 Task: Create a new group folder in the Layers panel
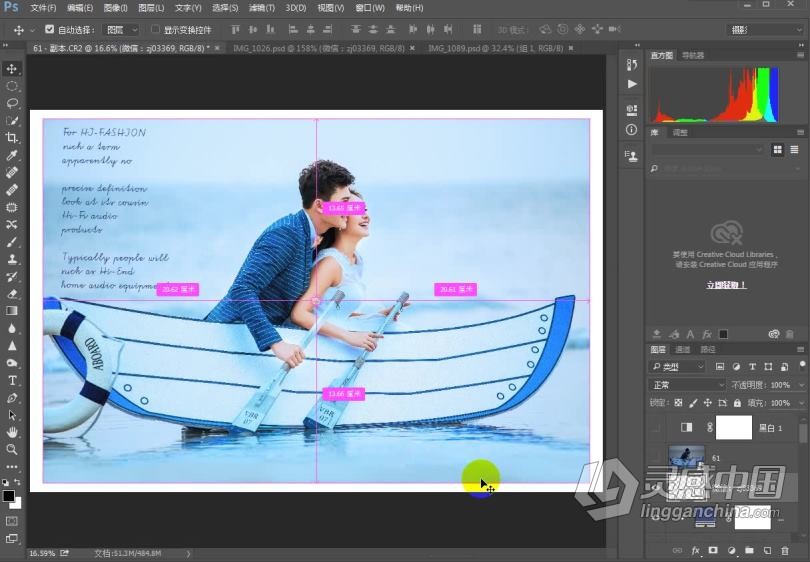750,551
